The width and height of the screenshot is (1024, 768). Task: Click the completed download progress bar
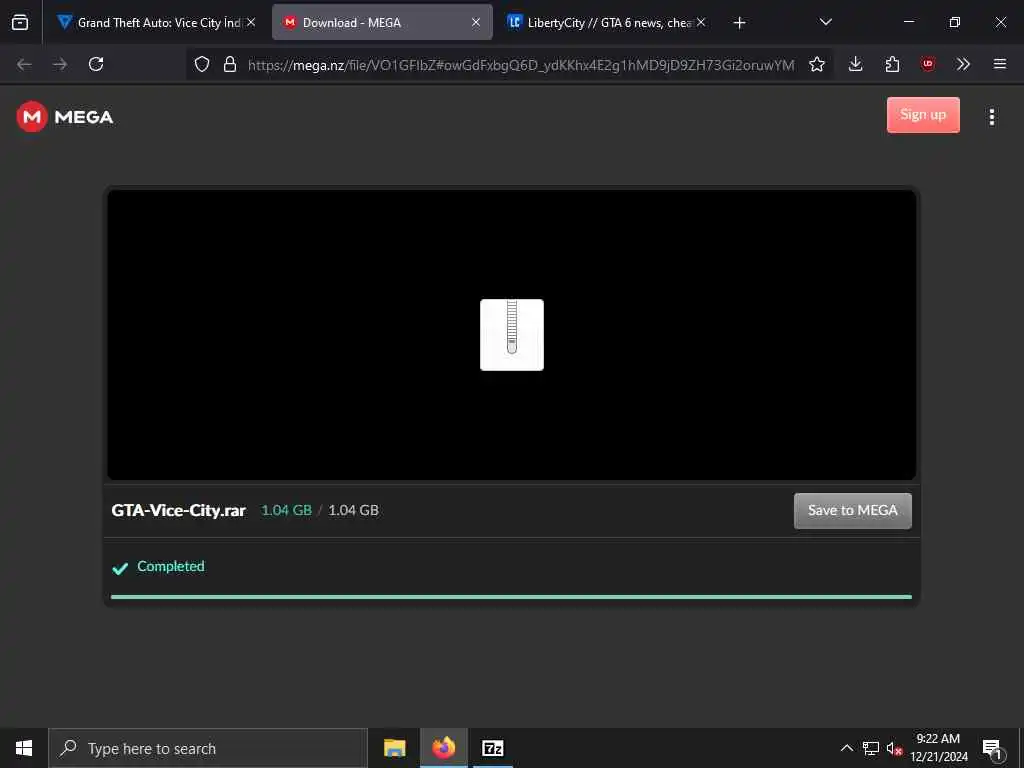pyautogui.click(x=511, y=597)
